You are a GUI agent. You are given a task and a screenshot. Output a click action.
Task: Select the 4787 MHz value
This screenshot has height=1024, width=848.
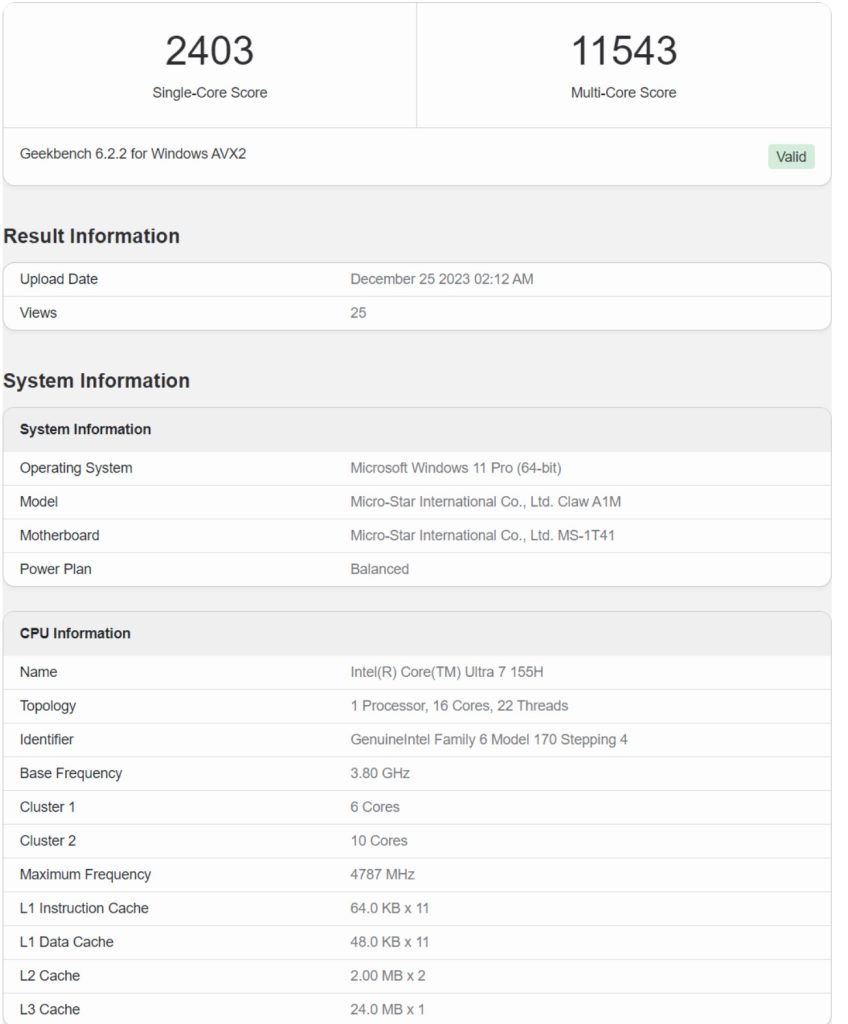point(382,875)
